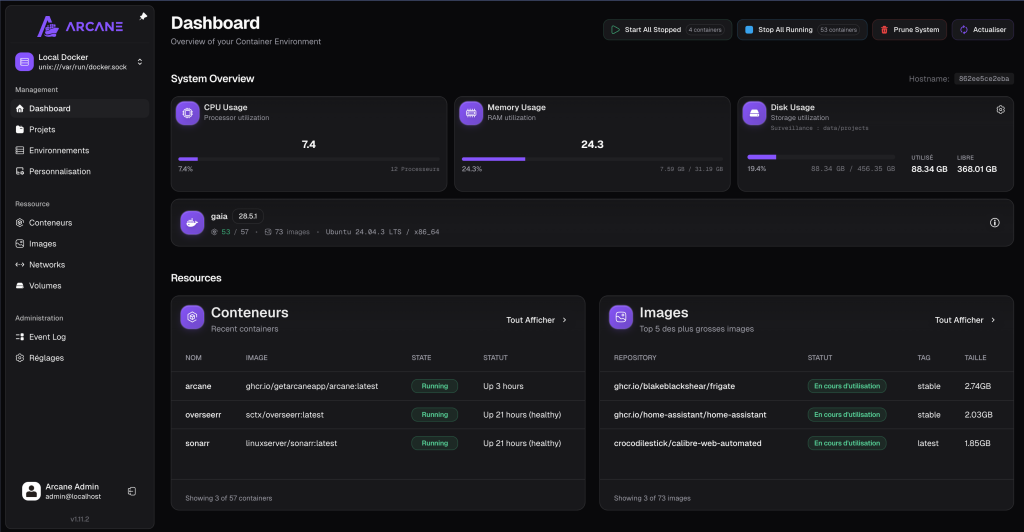Click Start All Stopped button
Image resolution: width=1024 pixels, height=532 pixels.
point(667,29)
